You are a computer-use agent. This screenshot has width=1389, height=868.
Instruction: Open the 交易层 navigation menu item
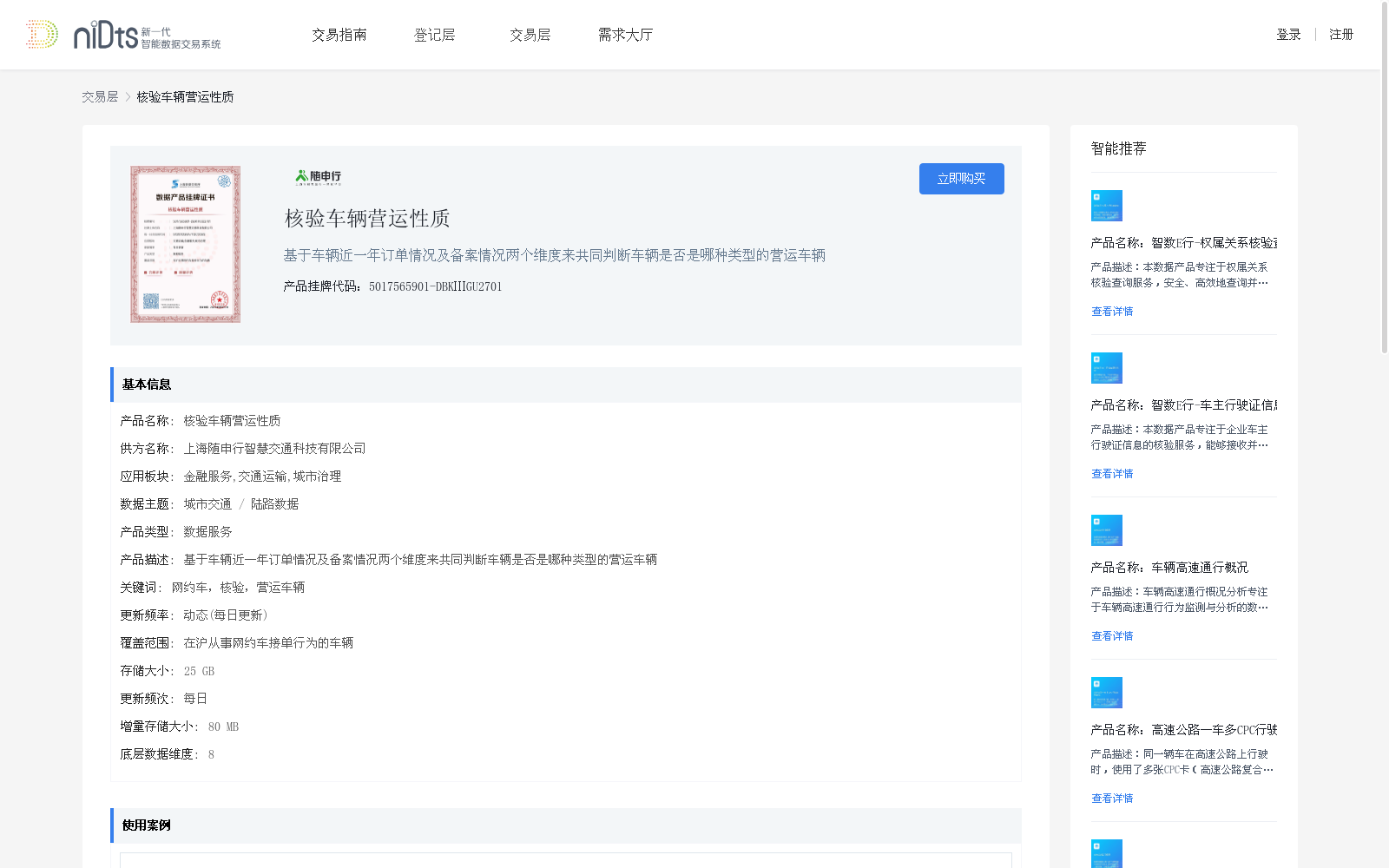point(530,35)
